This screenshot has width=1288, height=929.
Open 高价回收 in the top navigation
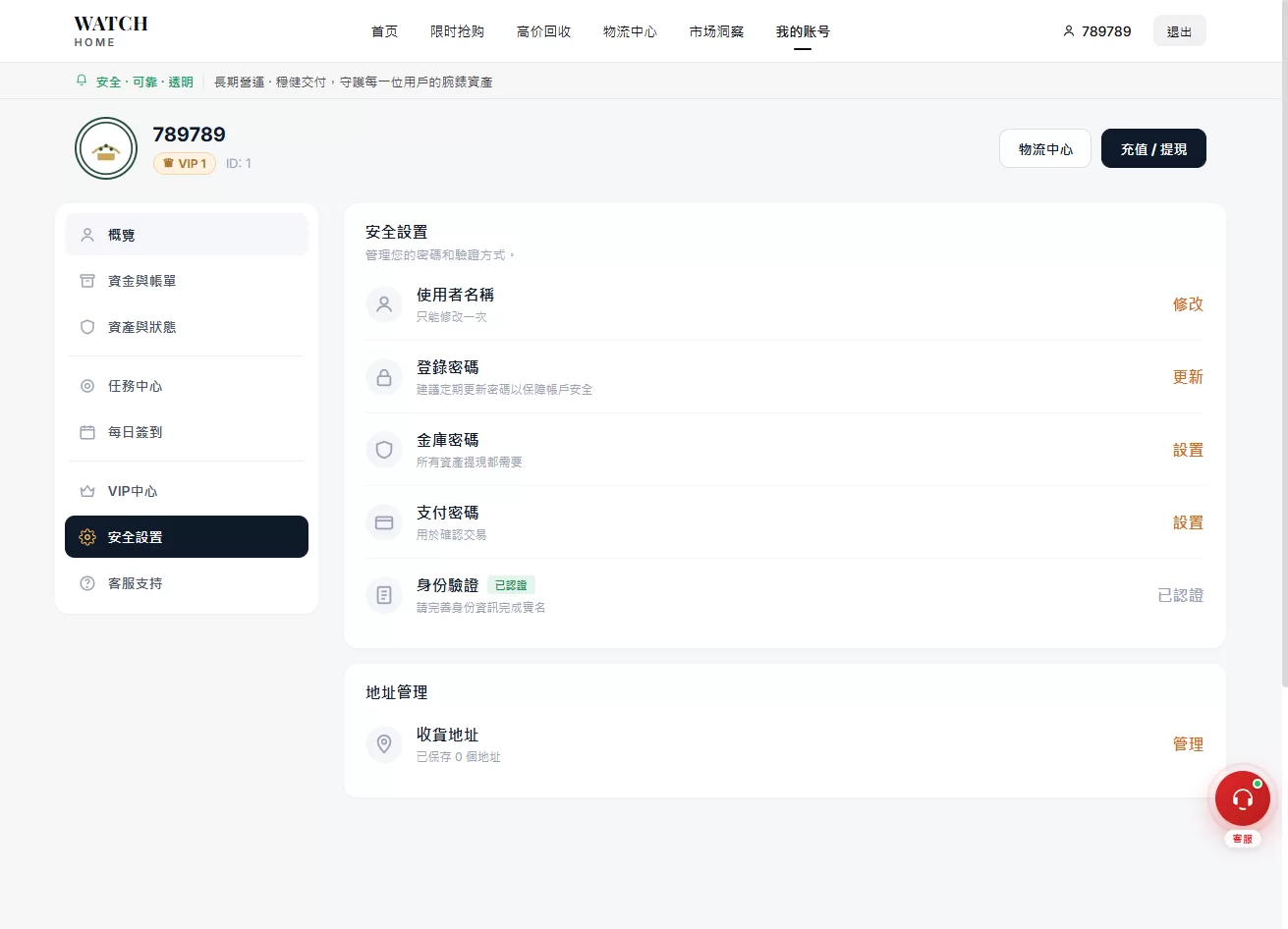coord(544,31)
